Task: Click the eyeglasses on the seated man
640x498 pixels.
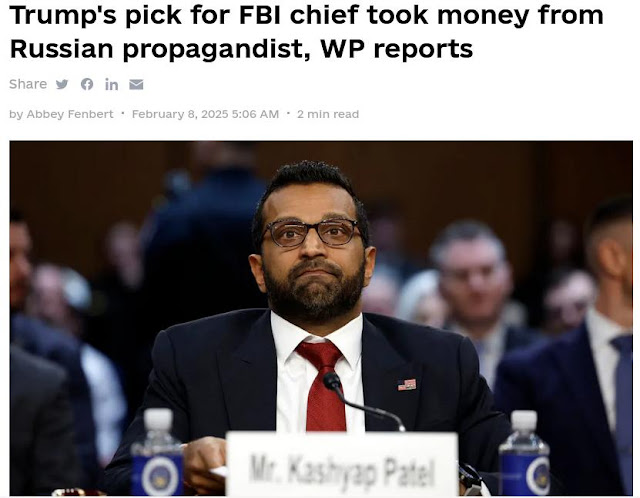Action: 313,233
